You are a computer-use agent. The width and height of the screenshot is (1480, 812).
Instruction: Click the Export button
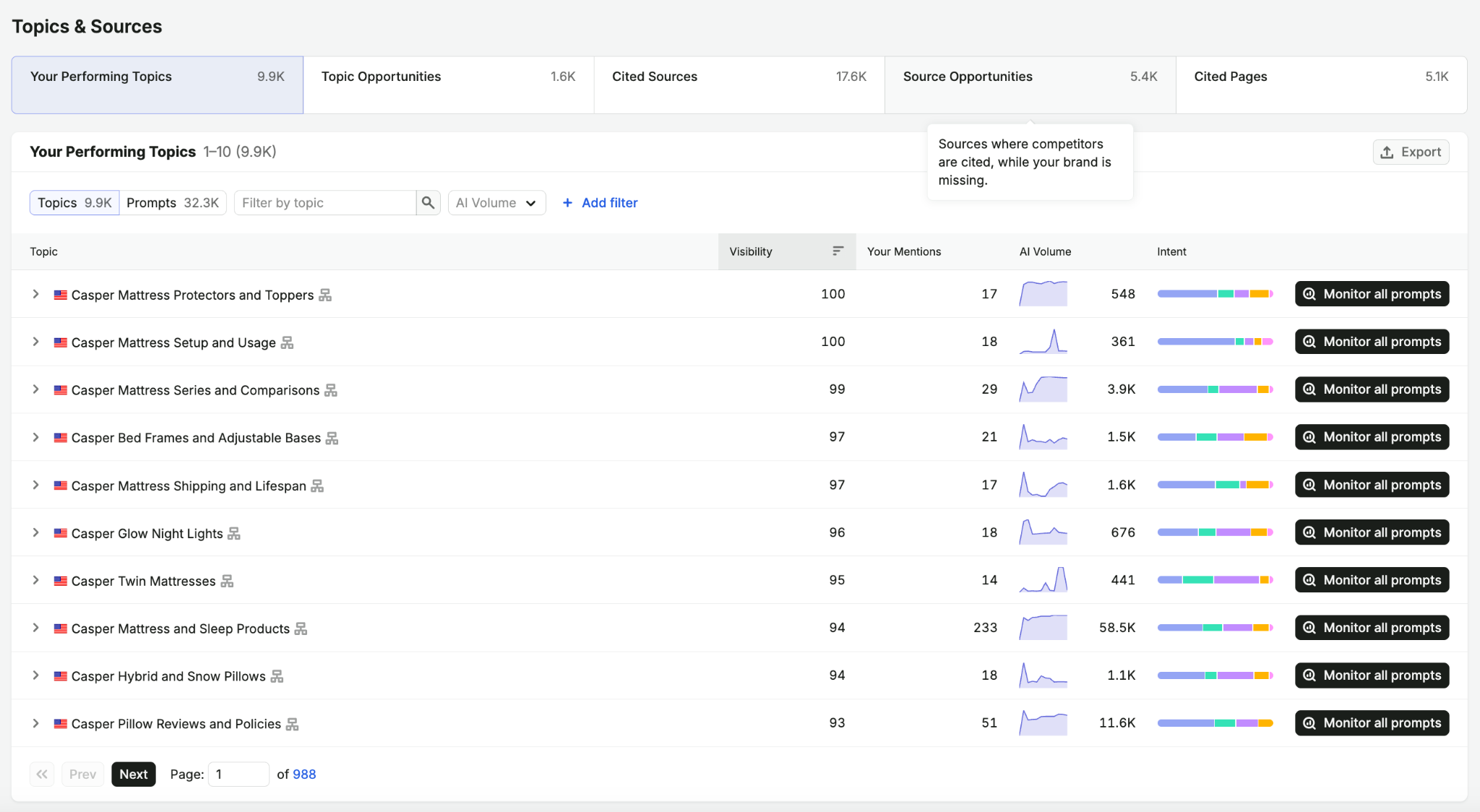[1411, 152]
